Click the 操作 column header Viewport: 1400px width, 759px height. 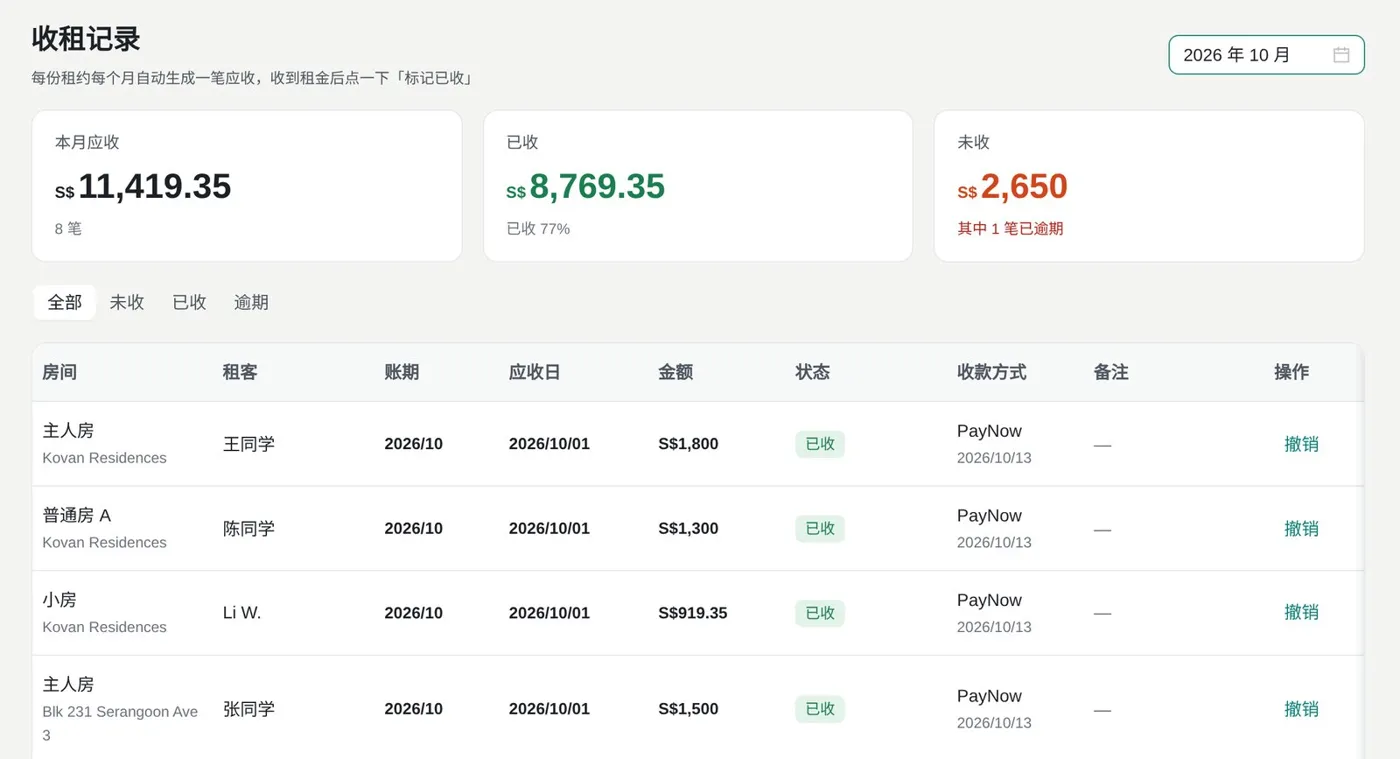pos(1292,372)
